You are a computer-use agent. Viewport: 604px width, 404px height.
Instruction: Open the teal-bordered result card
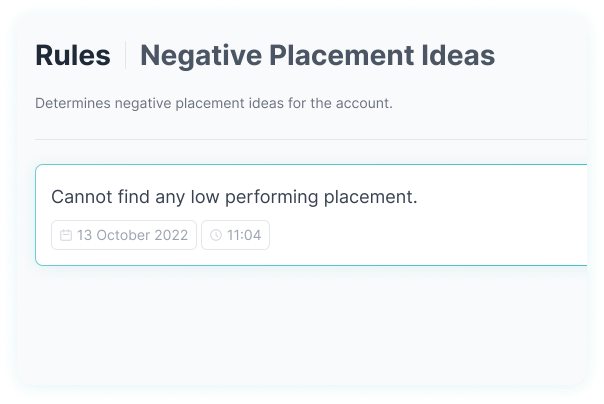(311, 215)
